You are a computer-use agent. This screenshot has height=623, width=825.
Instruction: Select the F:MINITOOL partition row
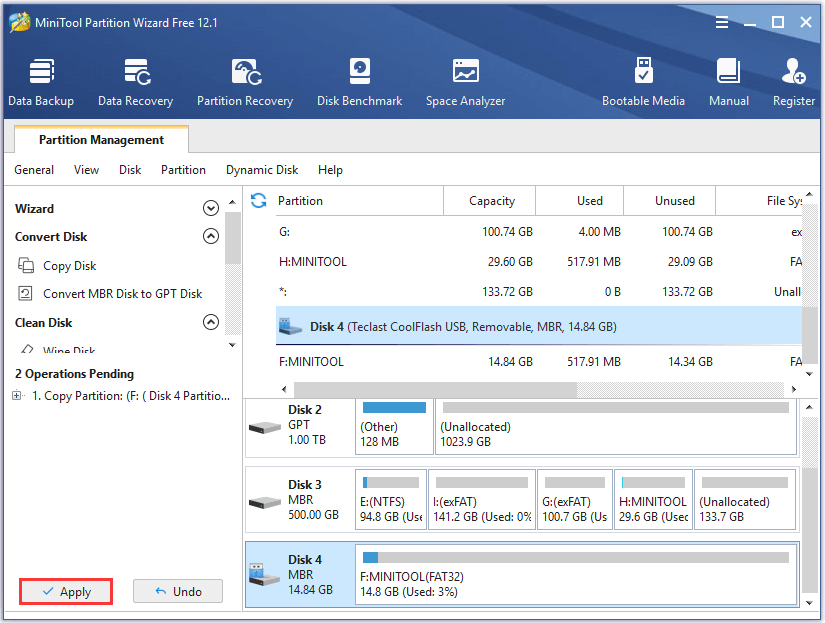(x=539, y=361)
